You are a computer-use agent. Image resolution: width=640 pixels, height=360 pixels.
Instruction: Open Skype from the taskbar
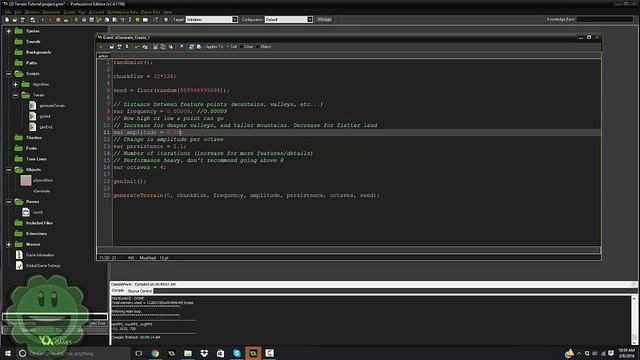(237, 353)
